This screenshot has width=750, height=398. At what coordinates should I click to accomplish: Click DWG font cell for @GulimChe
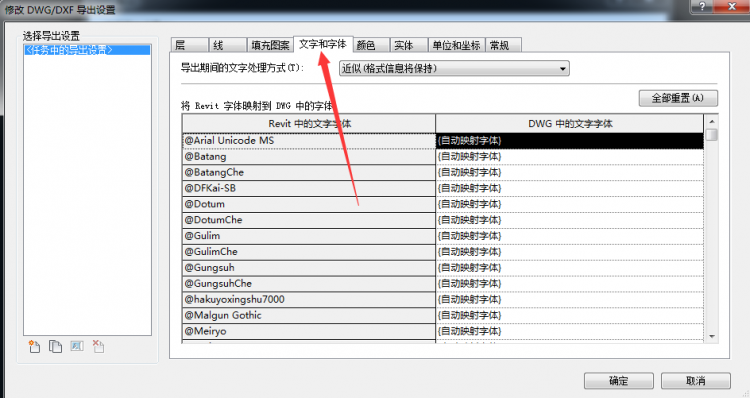pos(570,252)
